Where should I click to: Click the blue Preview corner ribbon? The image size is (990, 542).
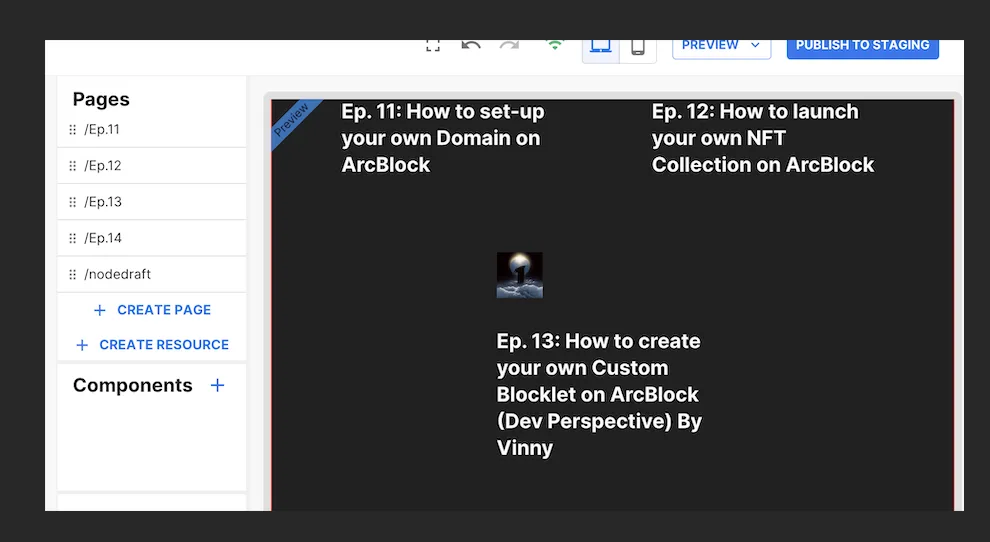[x=292, y=120]
